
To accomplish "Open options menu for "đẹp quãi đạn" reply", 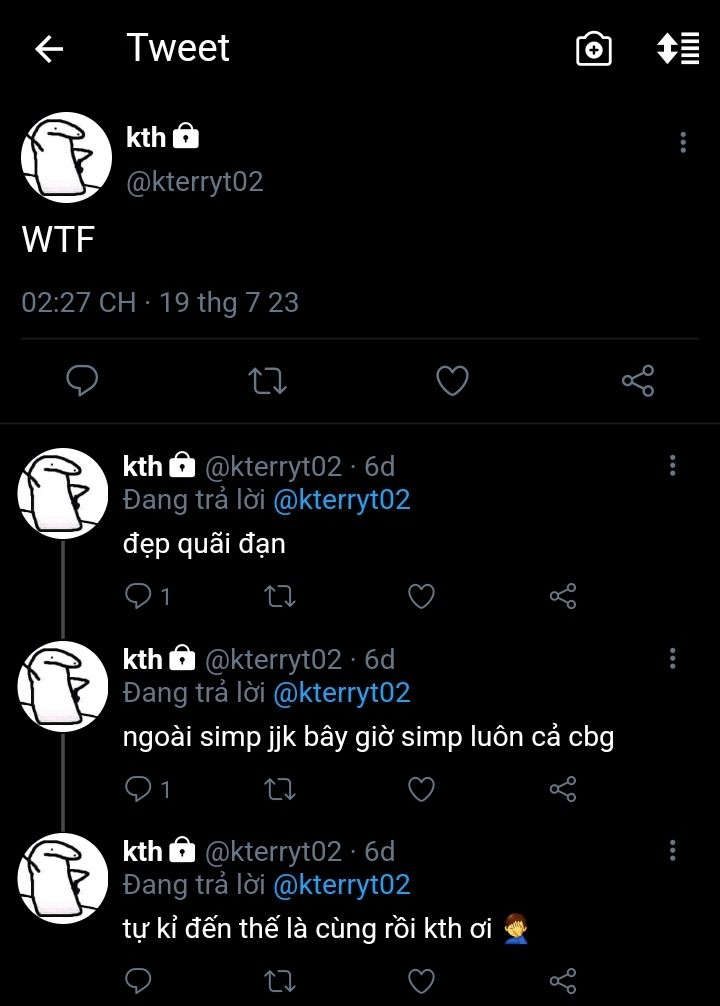I will (672, 465).
